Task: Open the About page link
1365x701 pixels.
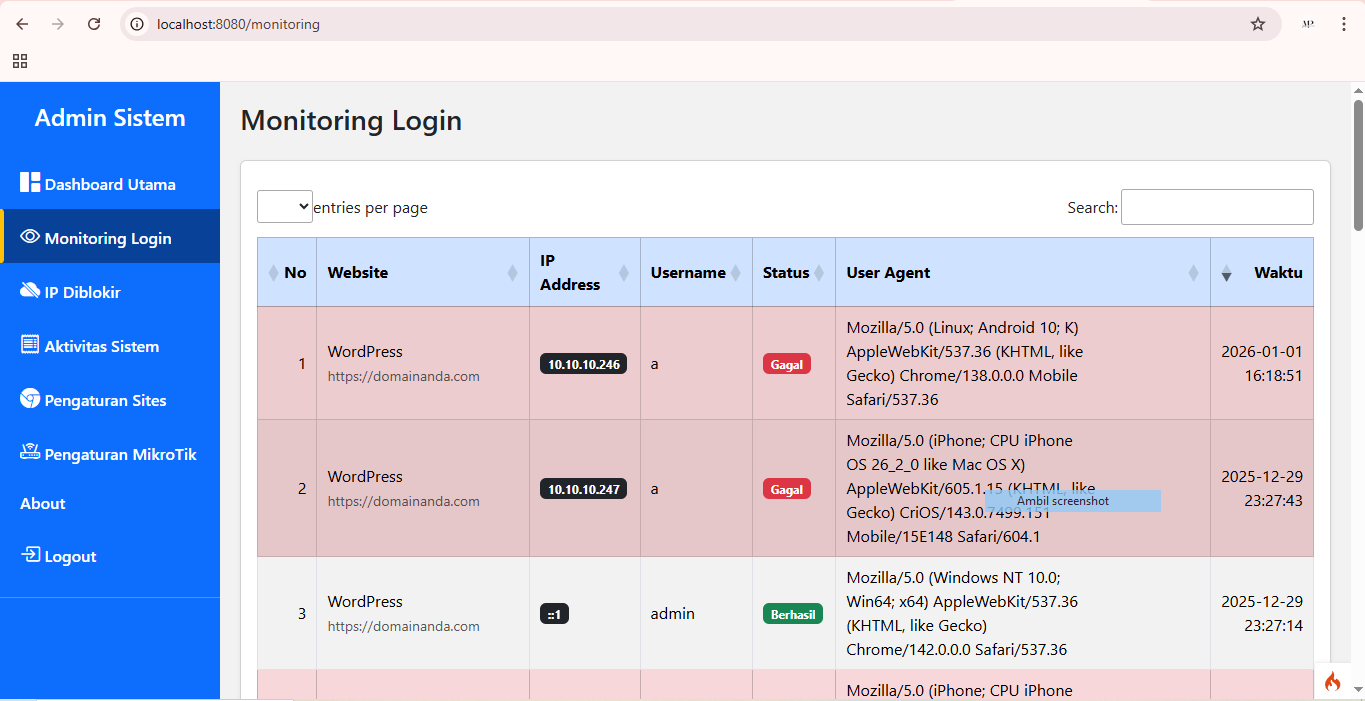Action: point(43,503)
